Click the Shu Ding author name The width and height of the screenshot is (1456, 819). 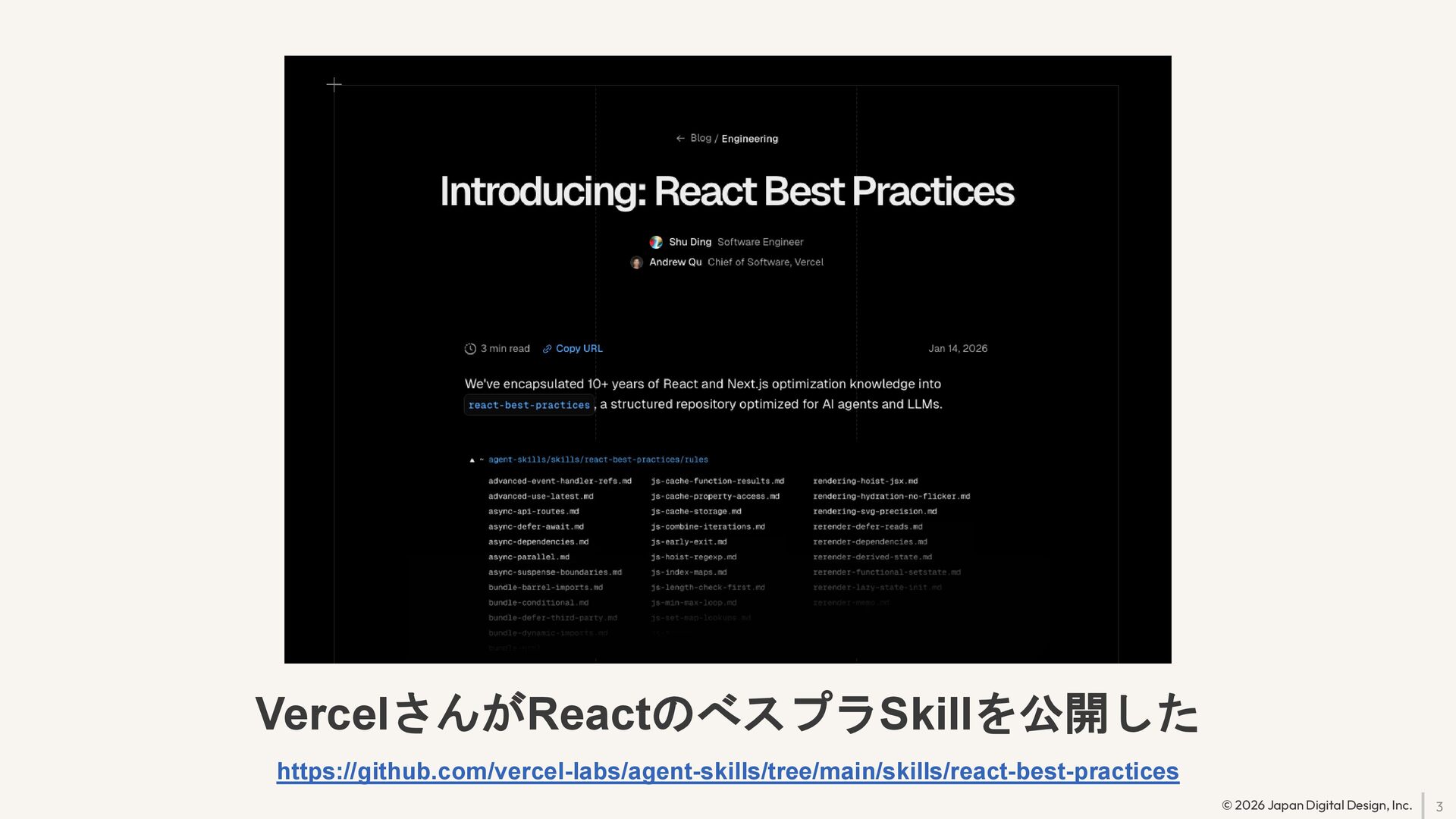coord(689,242)
